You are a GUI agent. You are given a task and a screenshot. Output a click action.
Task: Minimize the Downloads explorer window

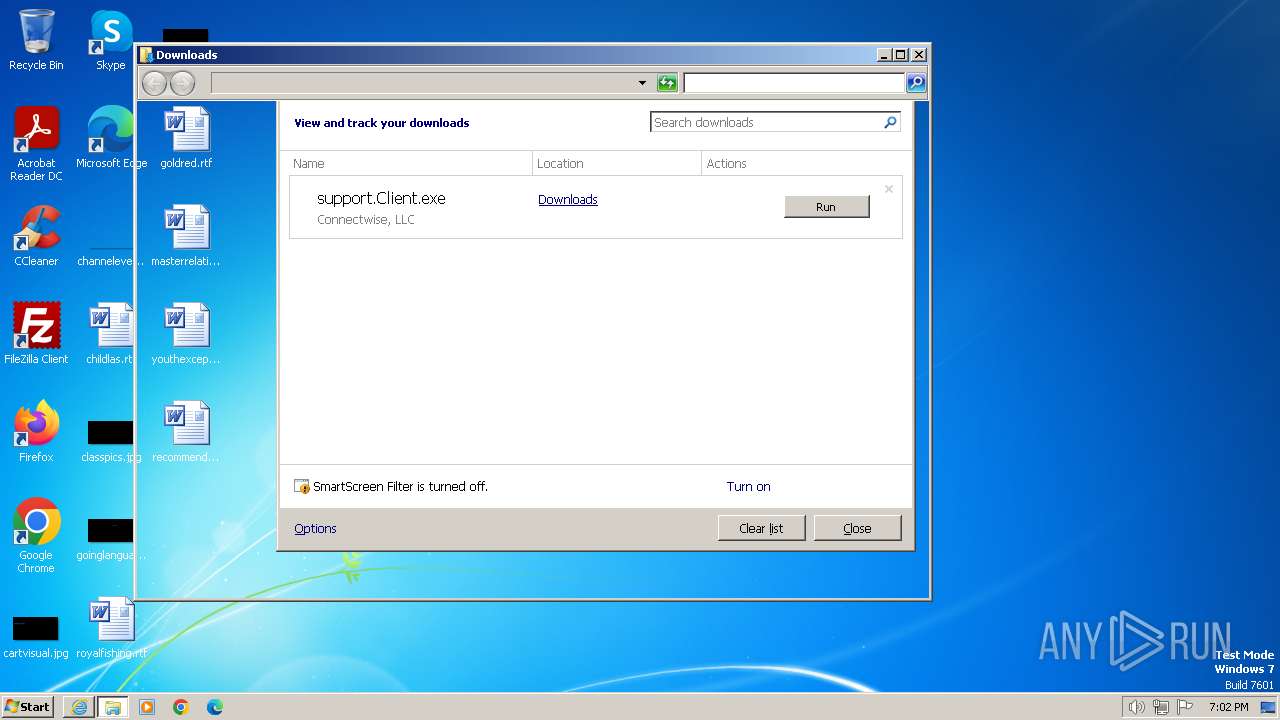[x=884, y=55]
